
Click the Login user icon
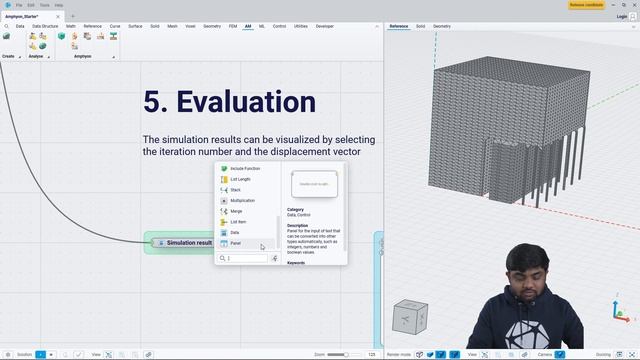click(633, 17)
